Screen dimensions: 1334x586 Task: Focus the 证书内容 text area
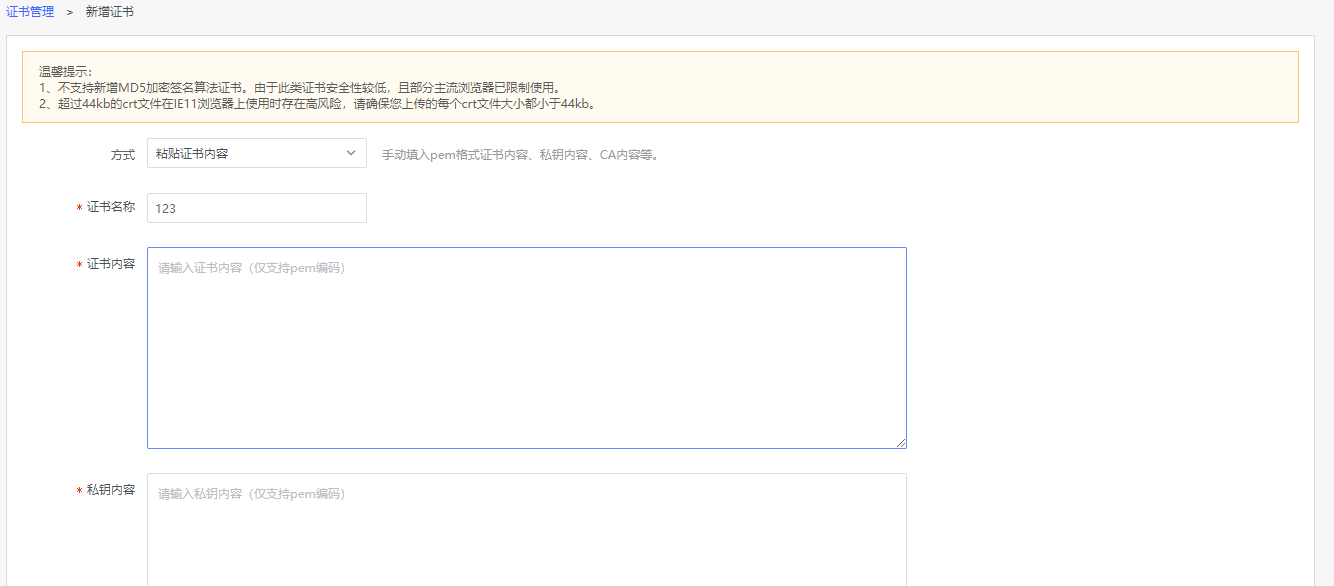526,348
